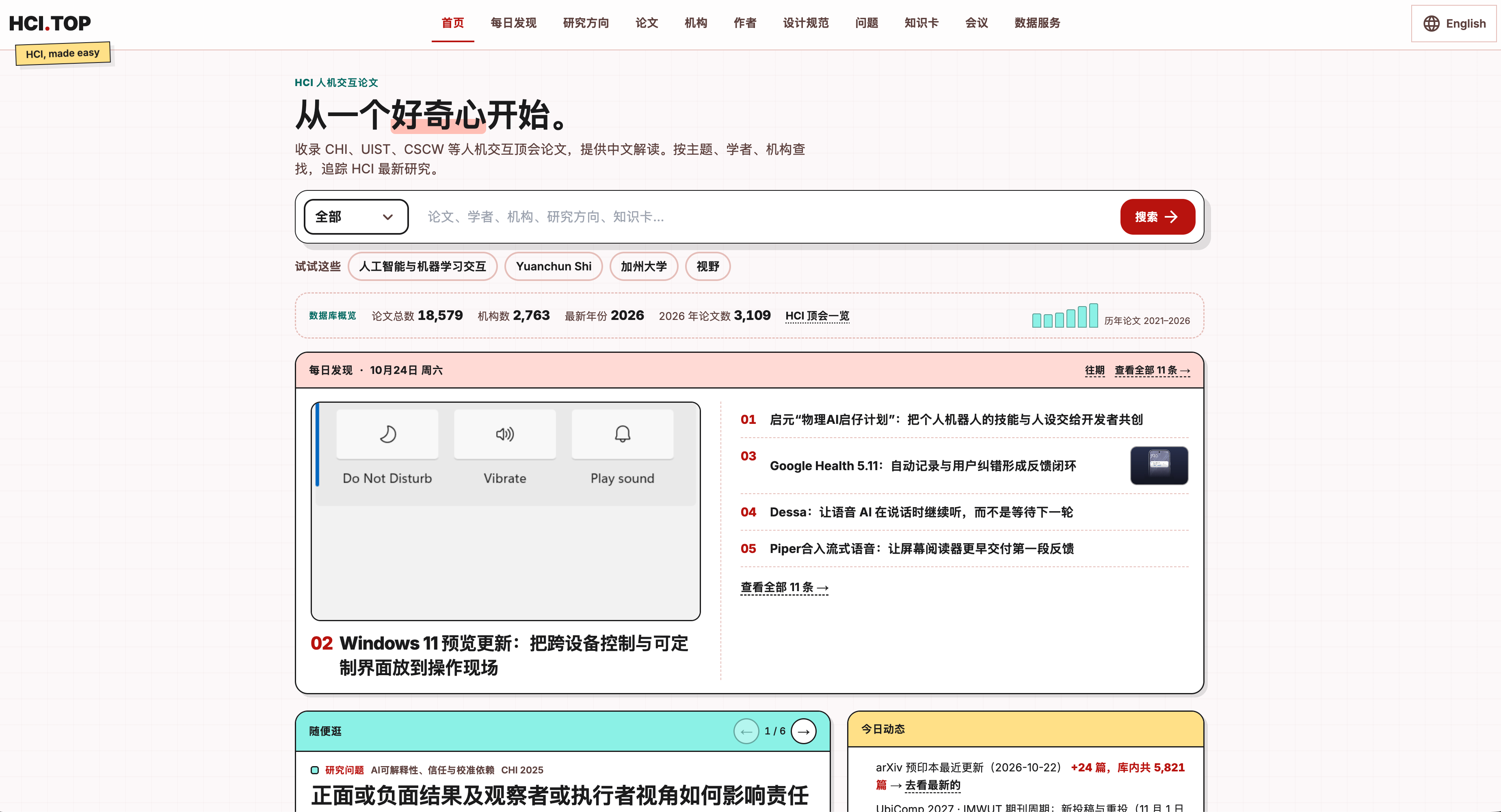Open the 论文 nav item
The image size is (1501, 812).
(647, 23)
